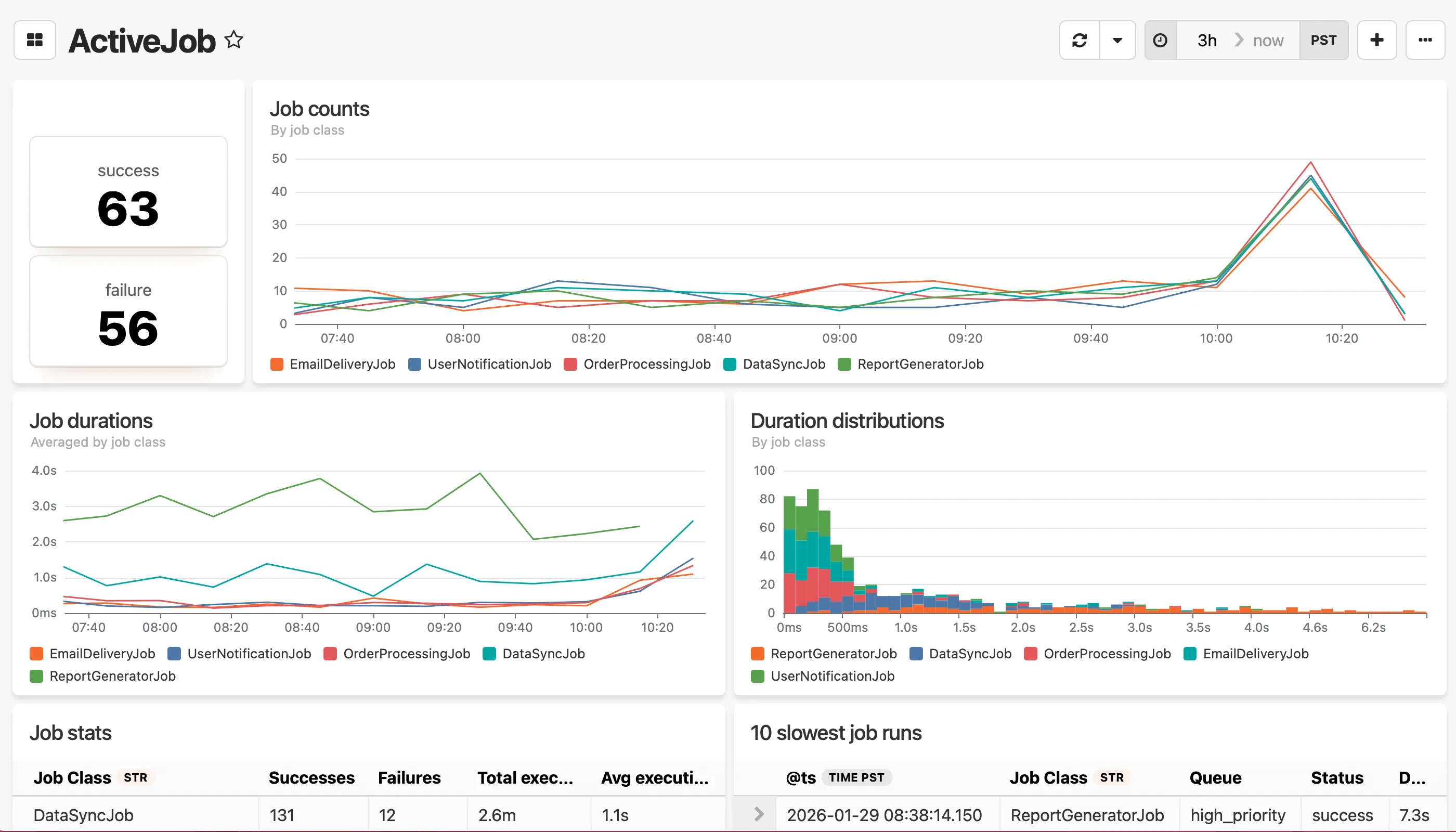Screen dimensions: 1456x832
Task: Open the refresh interval dropdown arrow
Action: 1119,40
